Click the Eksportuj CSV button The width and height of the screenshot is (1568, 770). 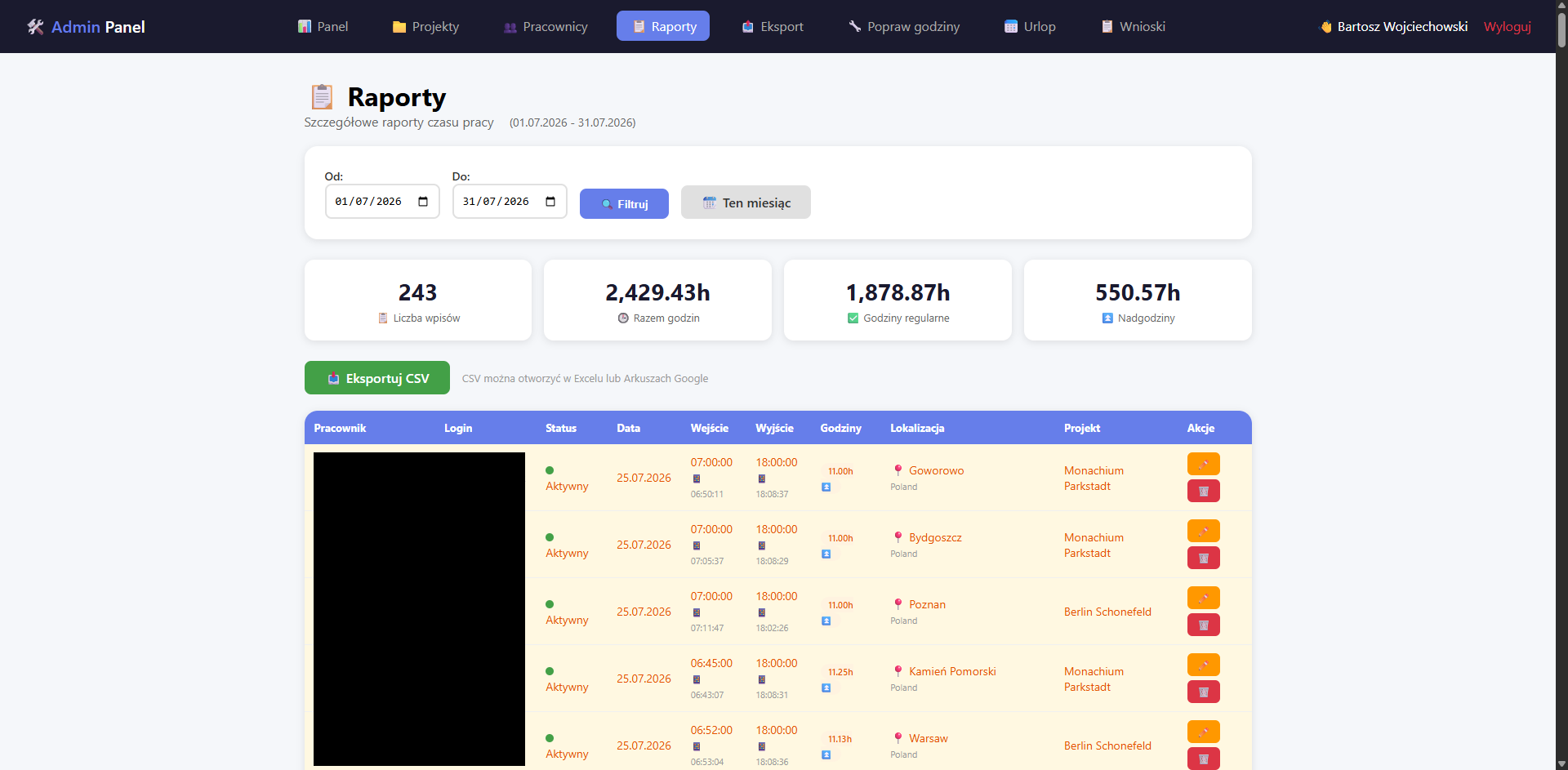coord(377,378)
